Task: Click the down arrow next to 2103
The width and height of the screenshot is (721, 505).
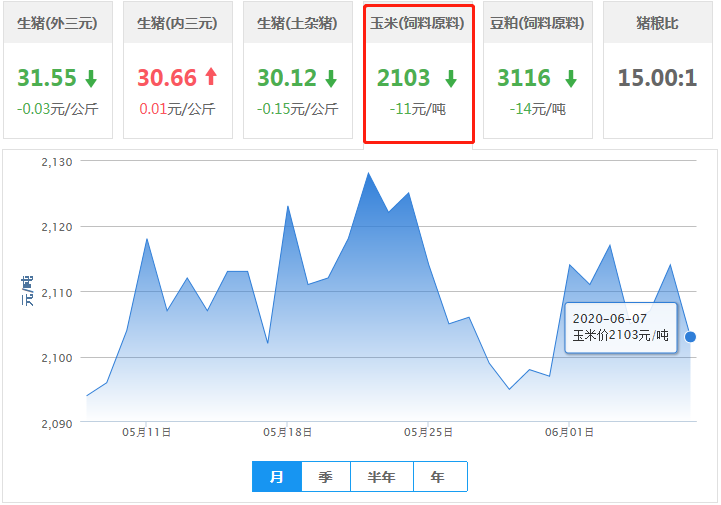Action: [x=451, y=78]
